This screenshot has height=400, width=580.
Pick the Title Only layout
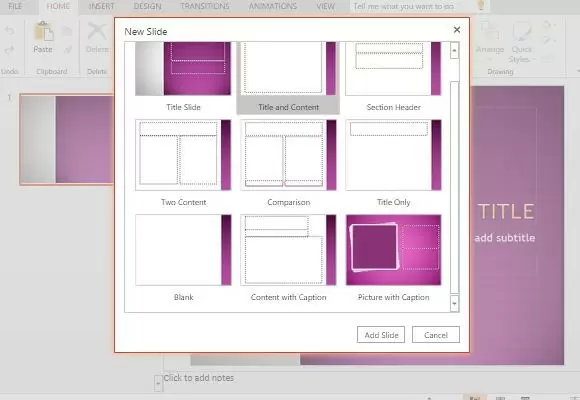click(393, 155)
